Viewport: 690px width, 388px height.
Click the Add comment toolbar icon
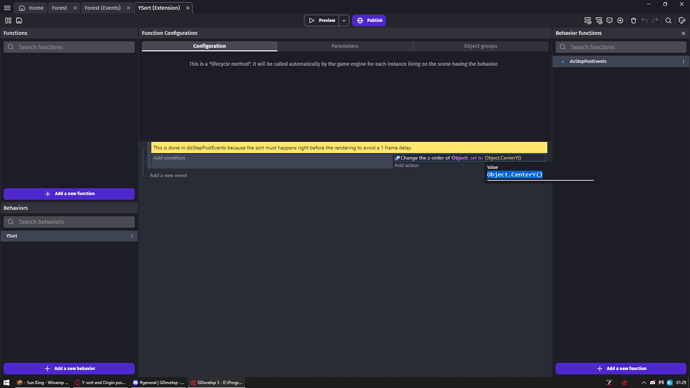point(609,20)
